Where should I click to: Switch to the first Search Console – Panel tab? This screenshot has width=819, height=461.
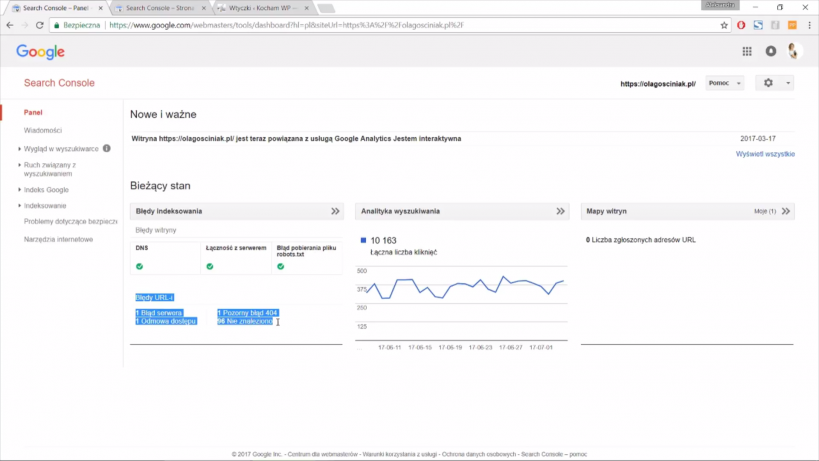(55, 8)
